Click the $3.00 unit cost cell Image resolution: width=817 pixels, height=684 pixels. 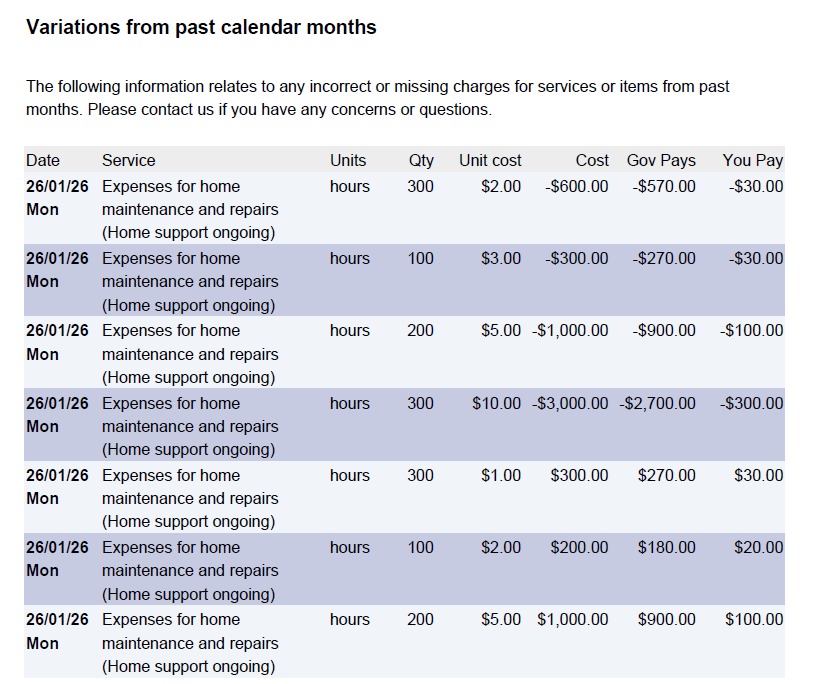click(501, 258)
